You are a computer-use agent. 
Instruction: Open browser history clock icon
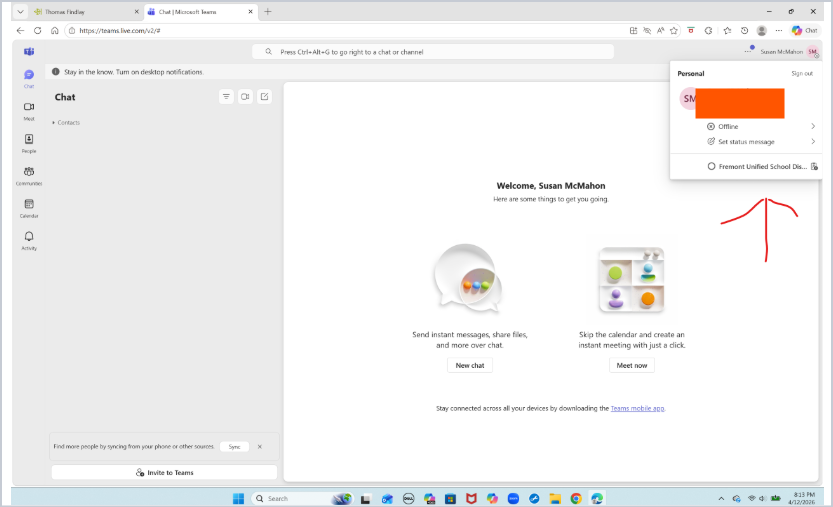coord(744,30)
